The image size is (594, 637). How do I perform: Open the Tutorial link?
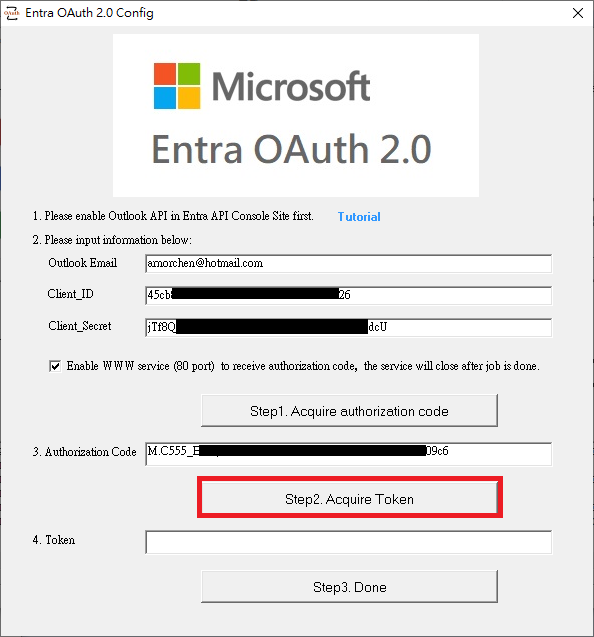[359, 217]
